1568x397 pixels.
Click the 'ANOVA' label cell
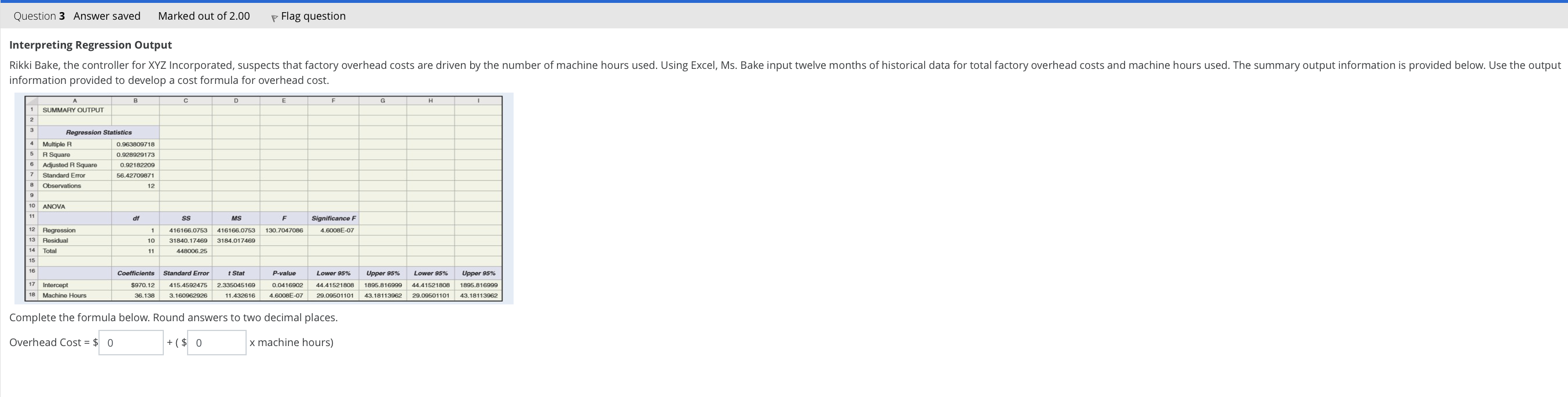tap(54, 207)
